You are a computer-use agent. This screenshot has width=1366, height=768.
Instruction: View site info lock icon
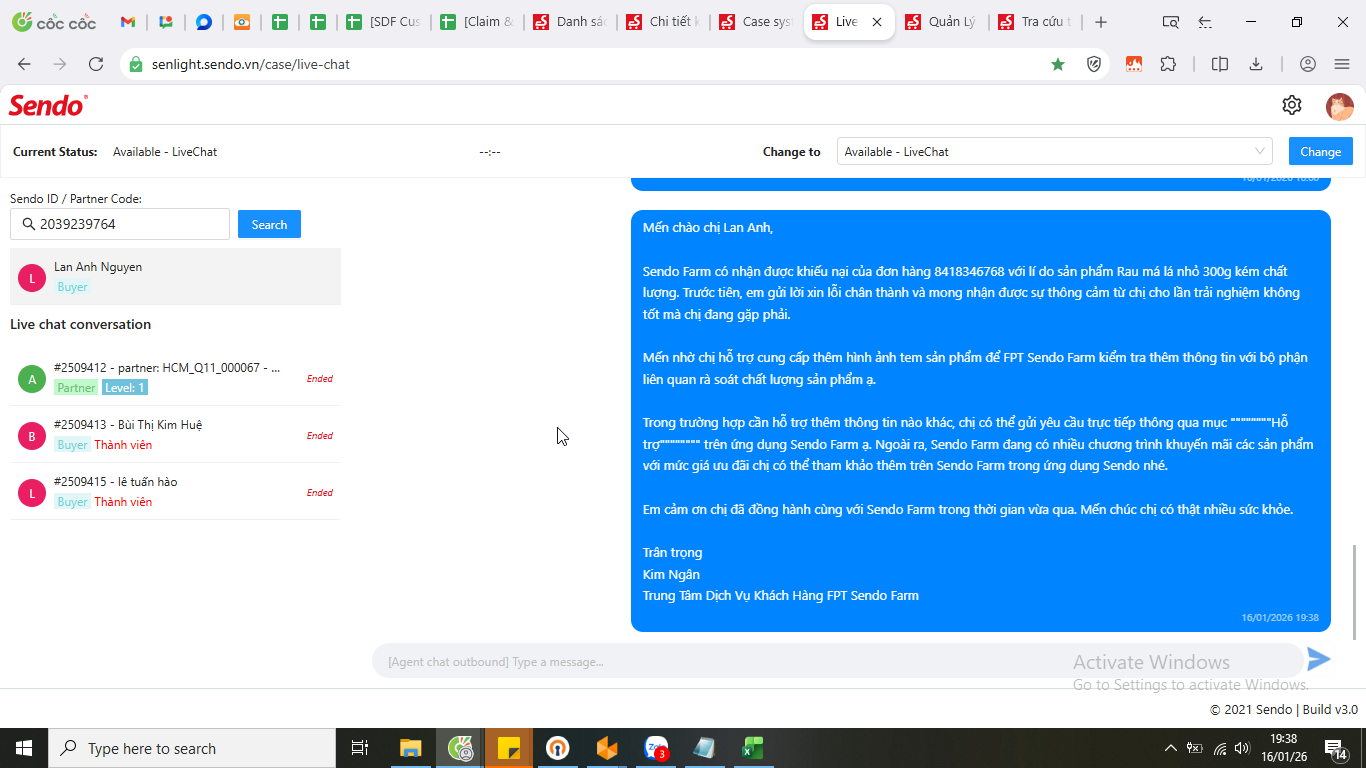pos(137,64)
